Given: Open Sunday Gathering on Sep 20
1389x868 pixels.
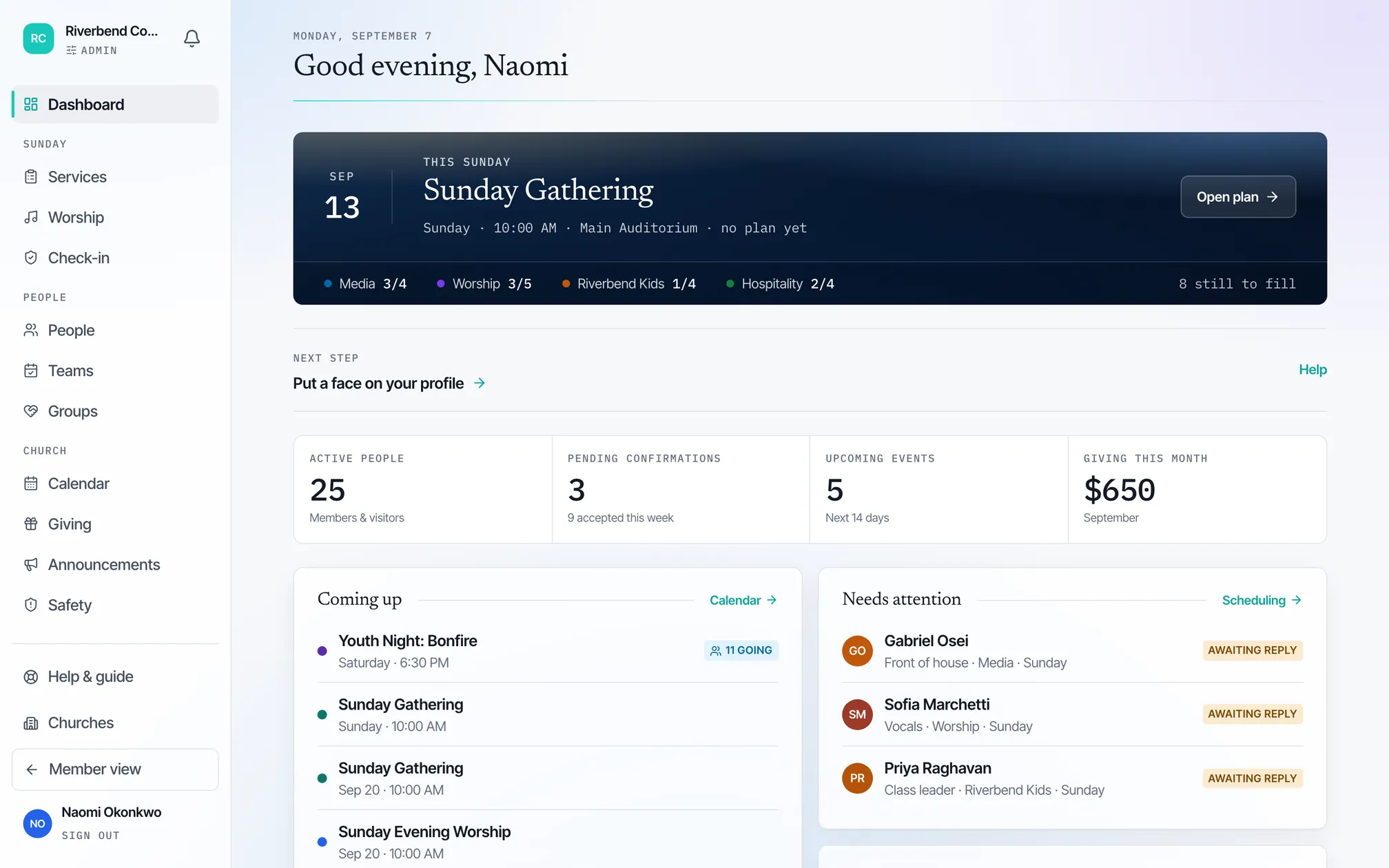Looking at the screenshot, I should 548,778.
